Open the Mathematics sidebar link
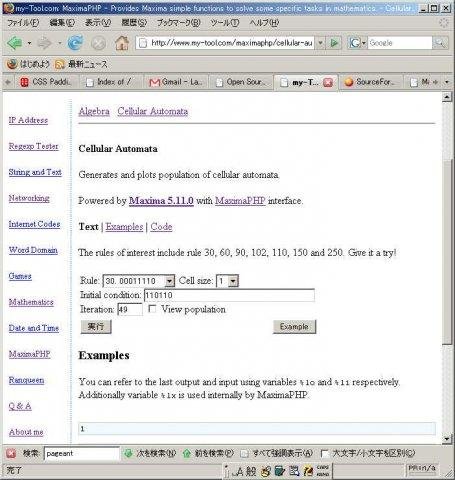The width and height of the screenshot is (455, 480). [x=31, y=302]
